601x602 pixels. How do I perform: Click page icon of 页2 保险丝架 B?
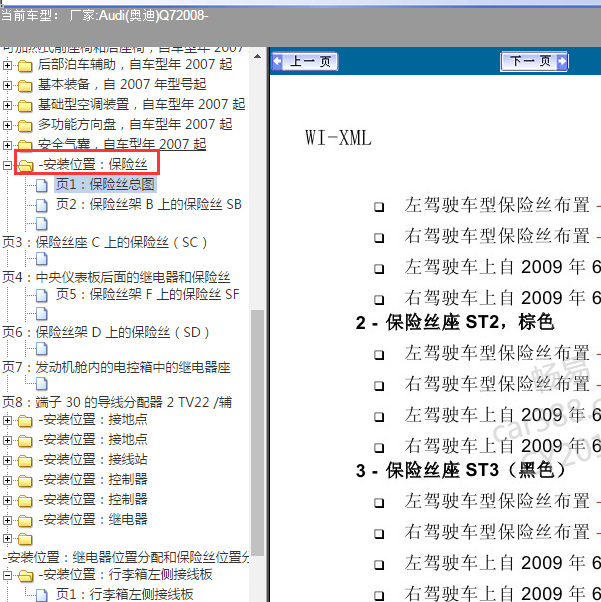click(41, 205)
